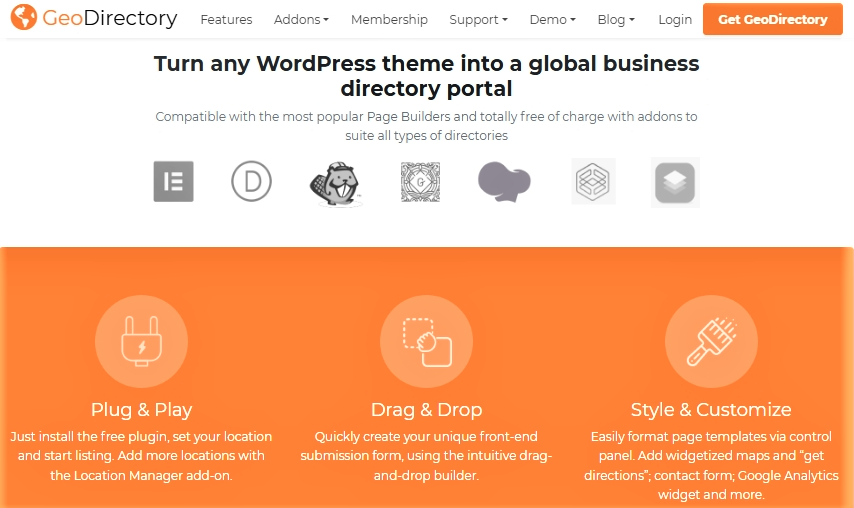
Task: Open the Features page
Action: 226,20
